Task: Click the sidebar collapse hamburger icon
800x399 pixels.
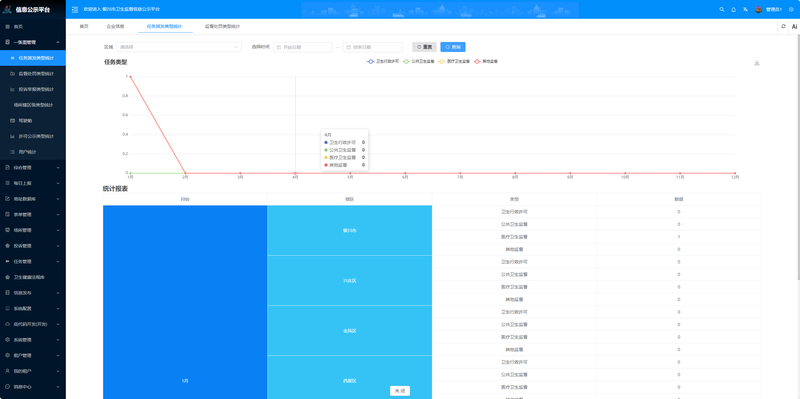Action: pos(75,9)
